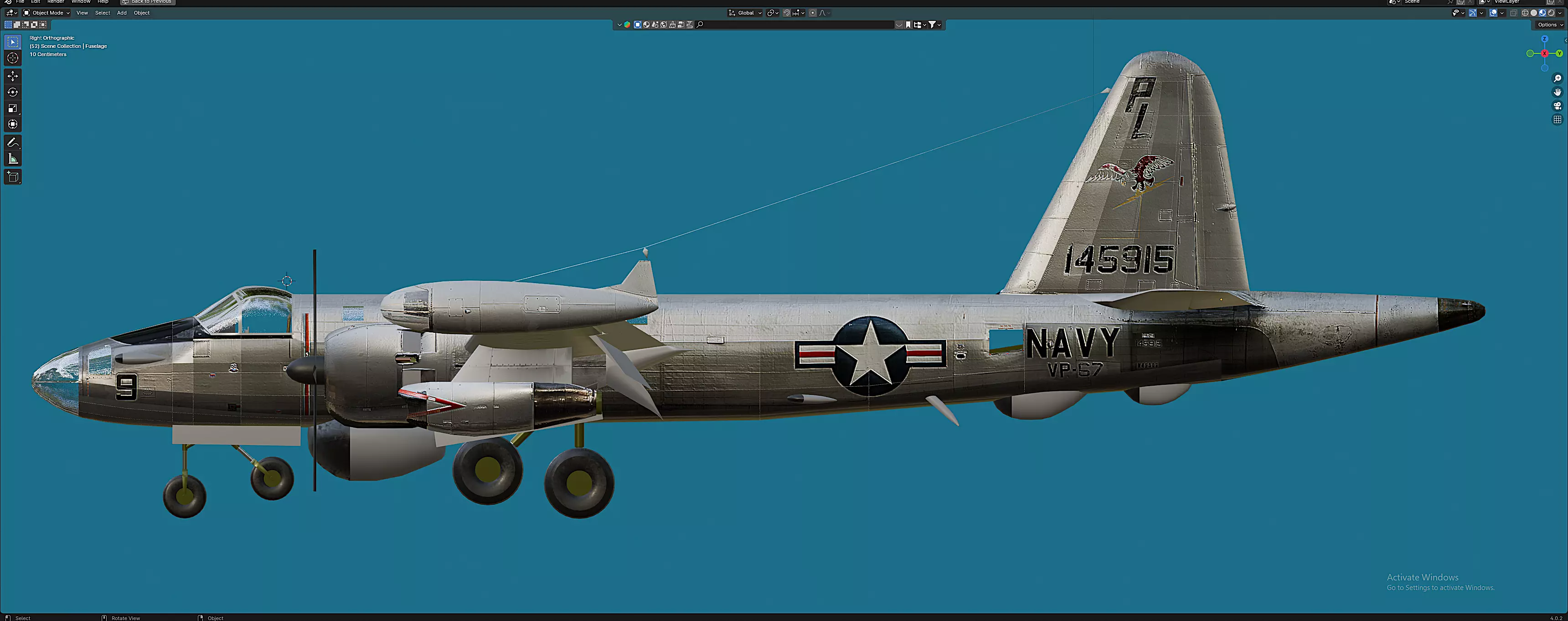Open the Render menu
1568x621 pixels.
pos(56,2)
